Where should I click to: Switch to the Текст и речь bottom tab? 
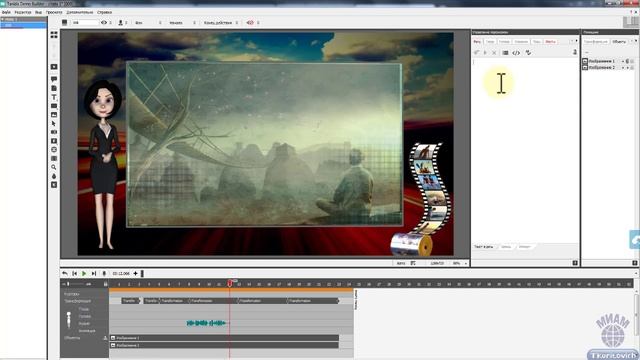coord(483,247)
